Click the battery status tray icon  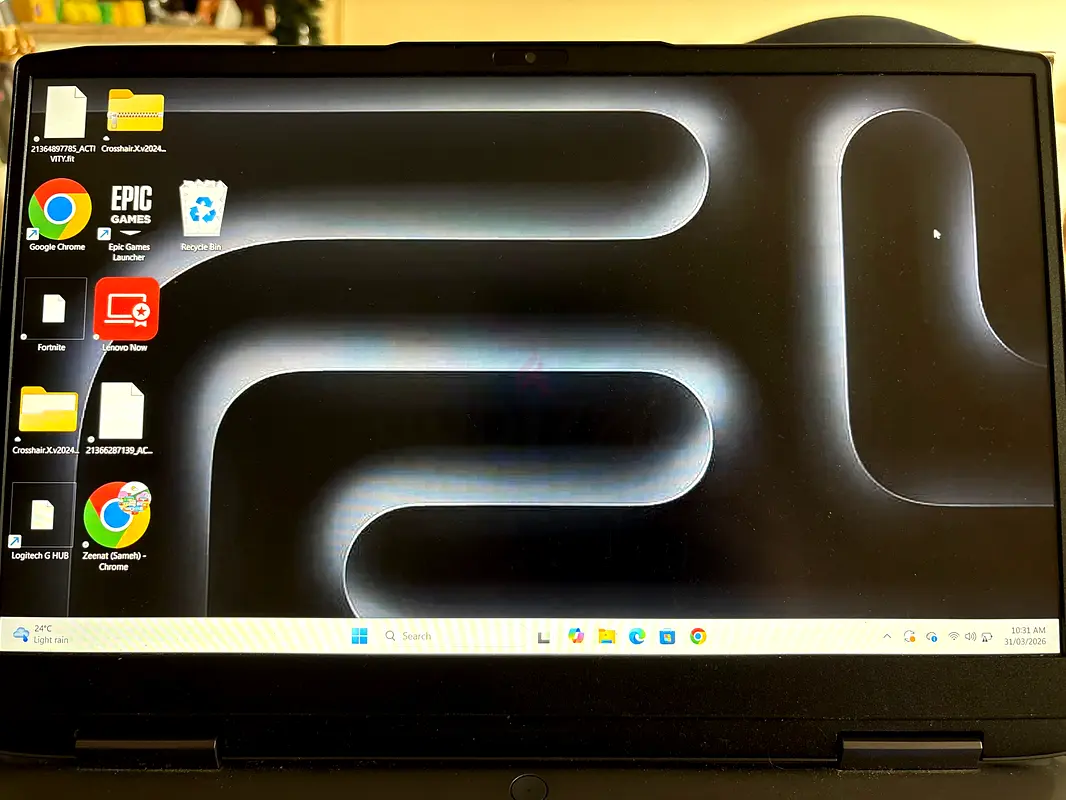[x=987, y=637]
